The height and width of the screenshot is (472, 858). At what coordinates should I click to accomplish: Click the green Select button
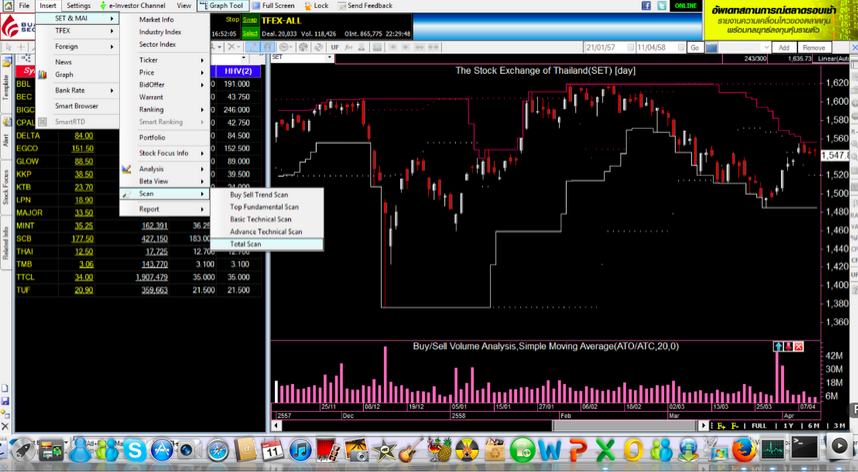[250, 33]
